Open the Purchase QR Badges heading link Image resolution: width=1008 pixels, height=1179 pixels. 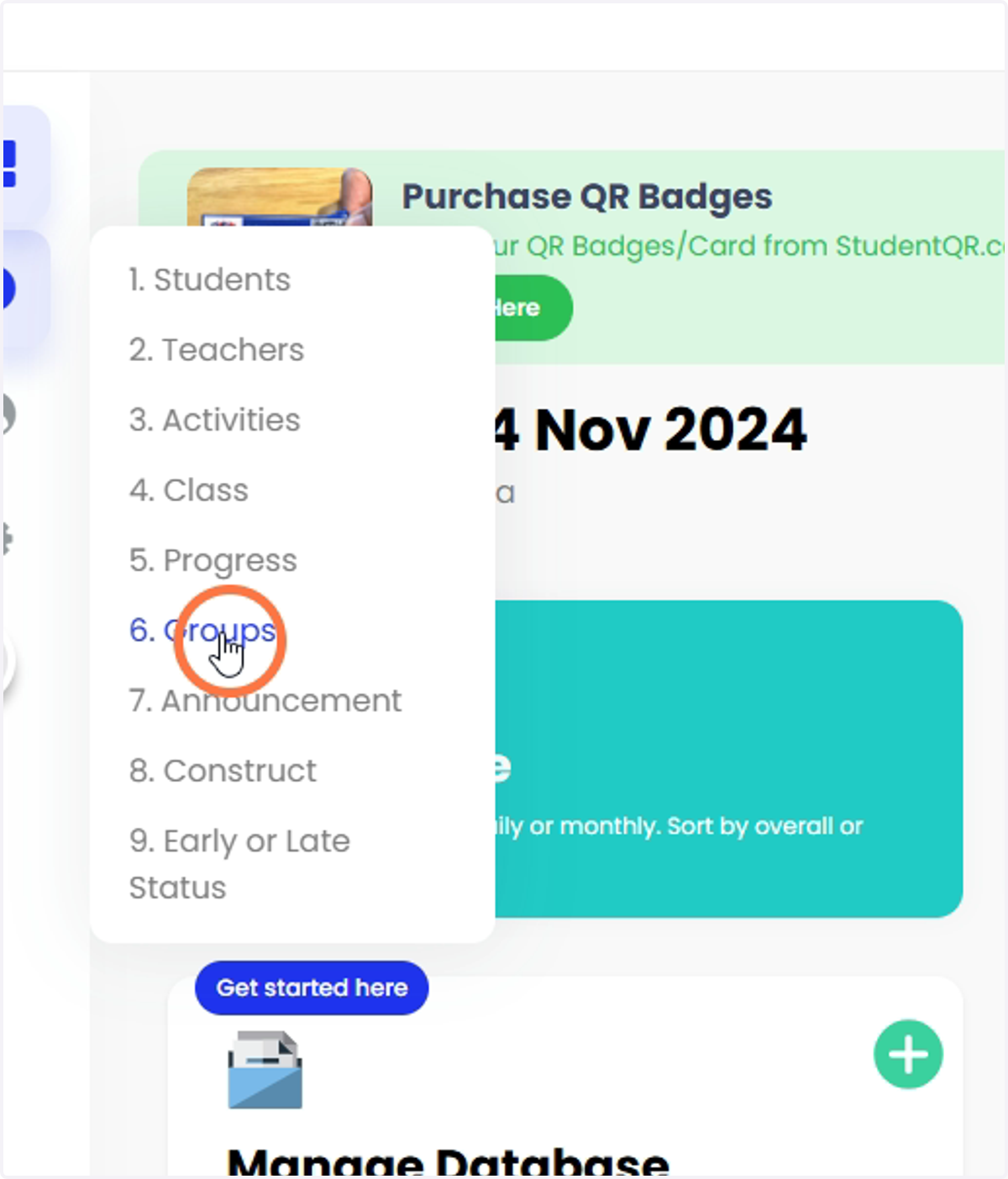tap(586, 196)
